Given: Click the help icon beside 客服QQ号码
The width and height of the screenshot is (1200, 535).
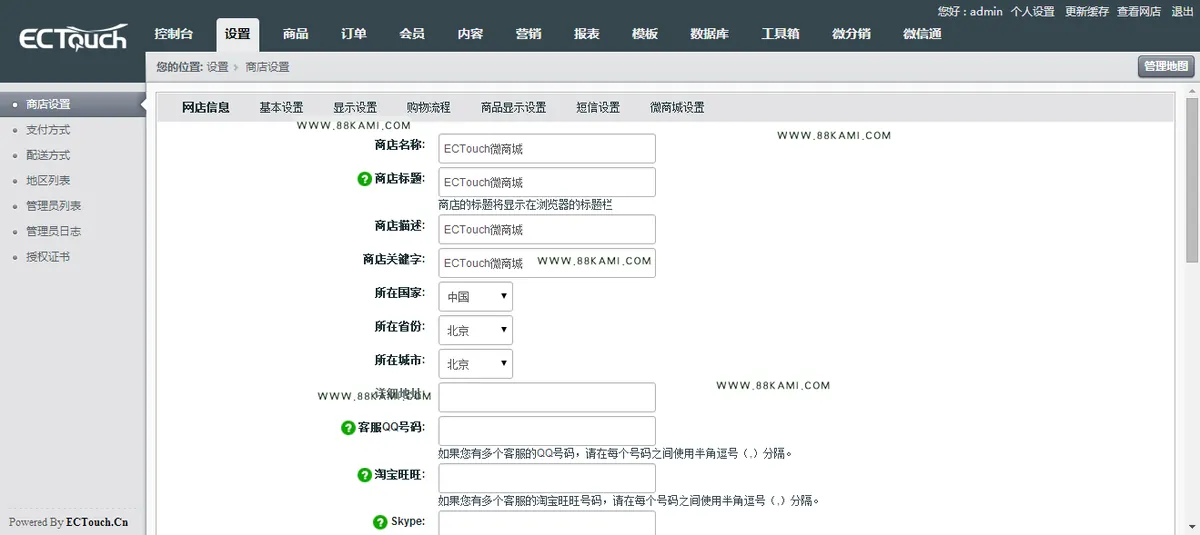Looking at the screenshot, I should pos(348,428).
